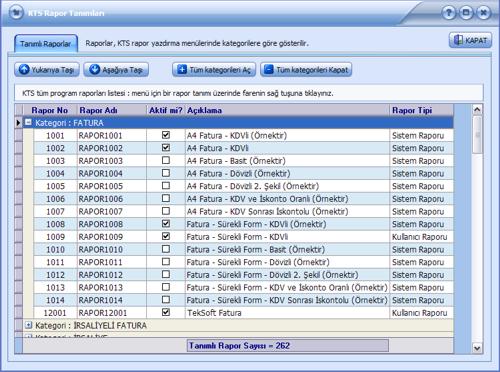
Task: Click the KTS app menu icon in title bar
Action: pyautogui.click(x=16, y=13)
